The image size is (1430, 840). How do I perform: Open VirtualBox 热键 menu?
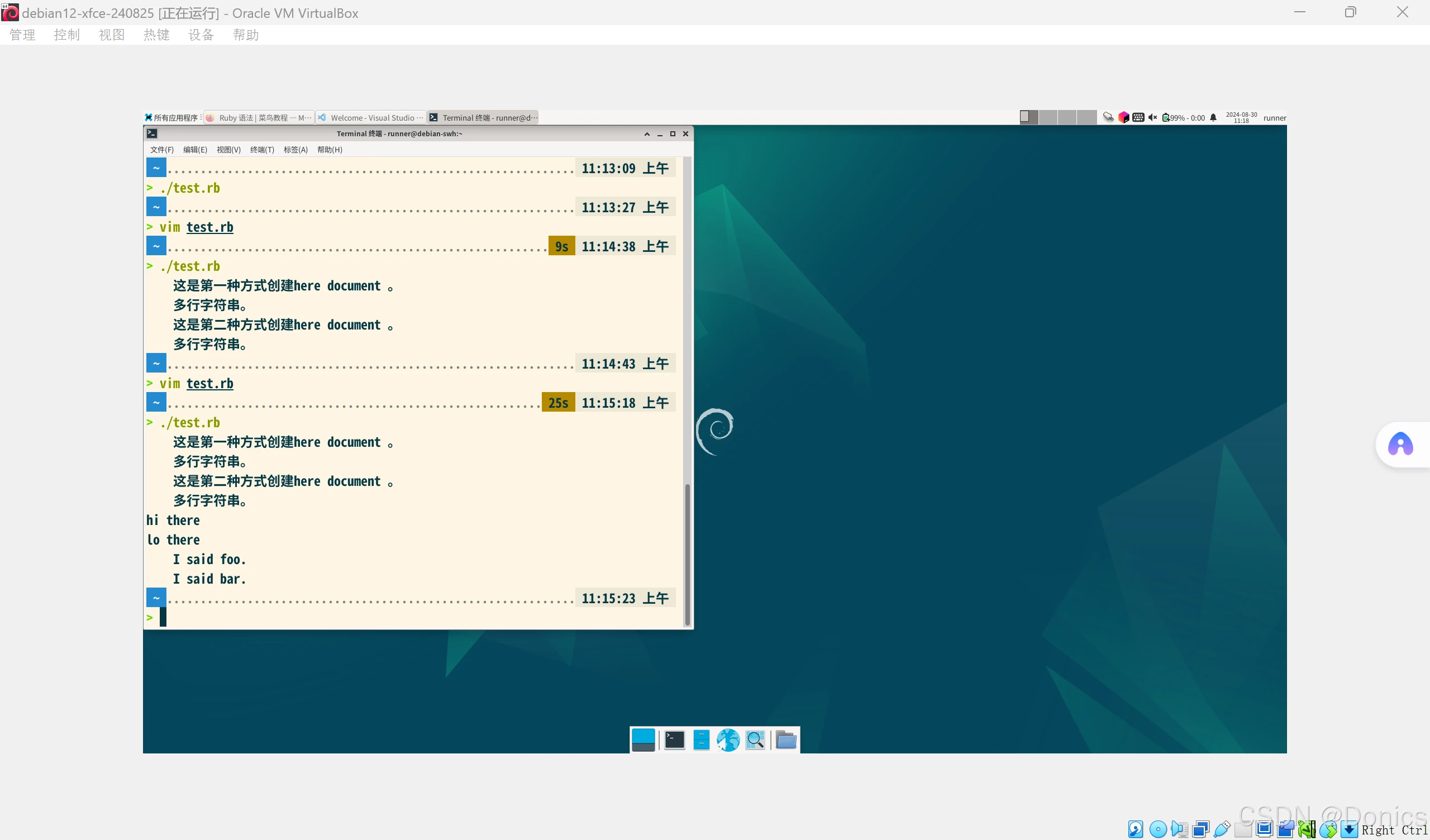156,35
